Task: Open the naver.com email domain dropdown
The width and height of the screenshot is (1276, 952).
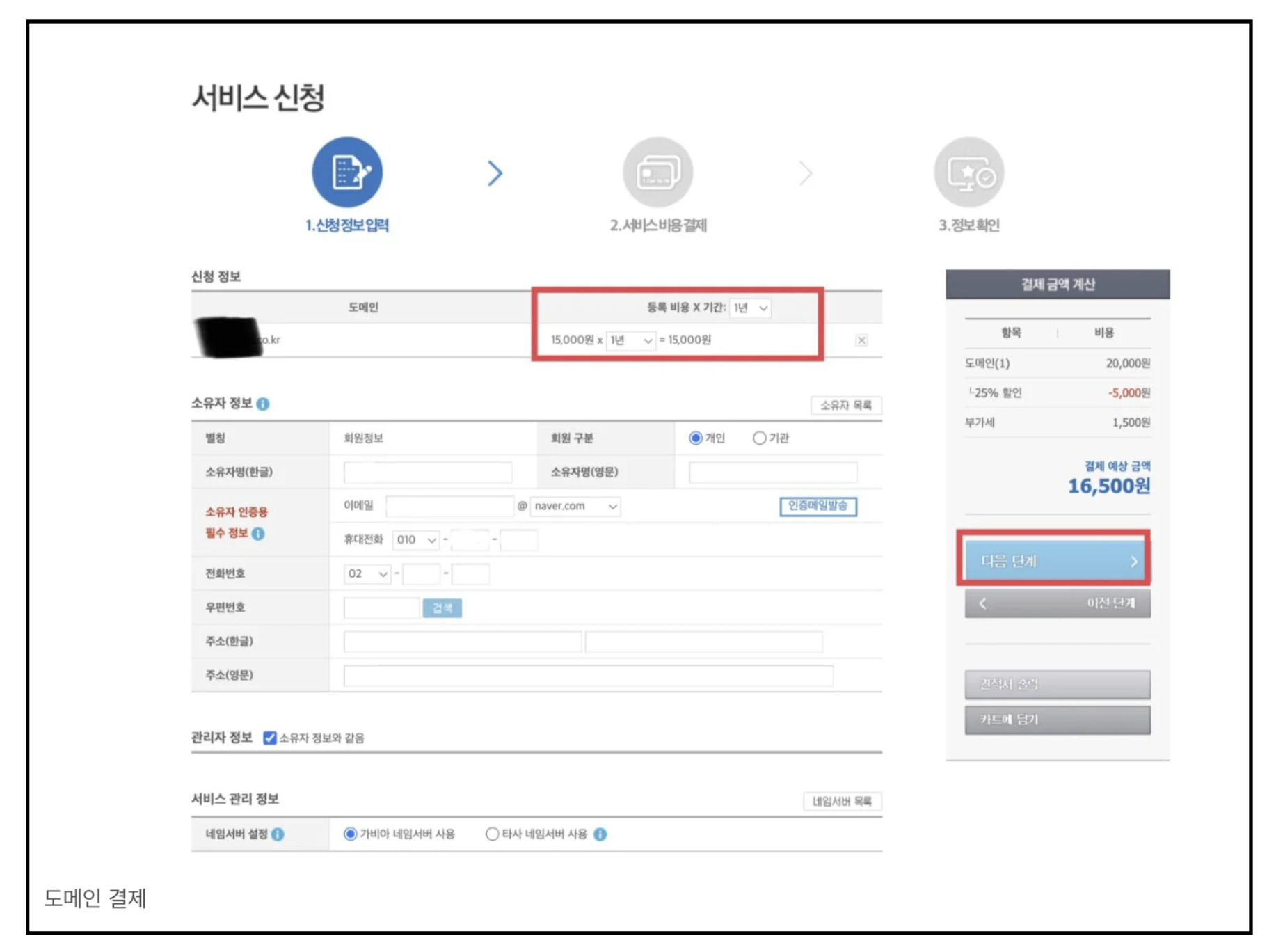Action: (x=575, y=506)
